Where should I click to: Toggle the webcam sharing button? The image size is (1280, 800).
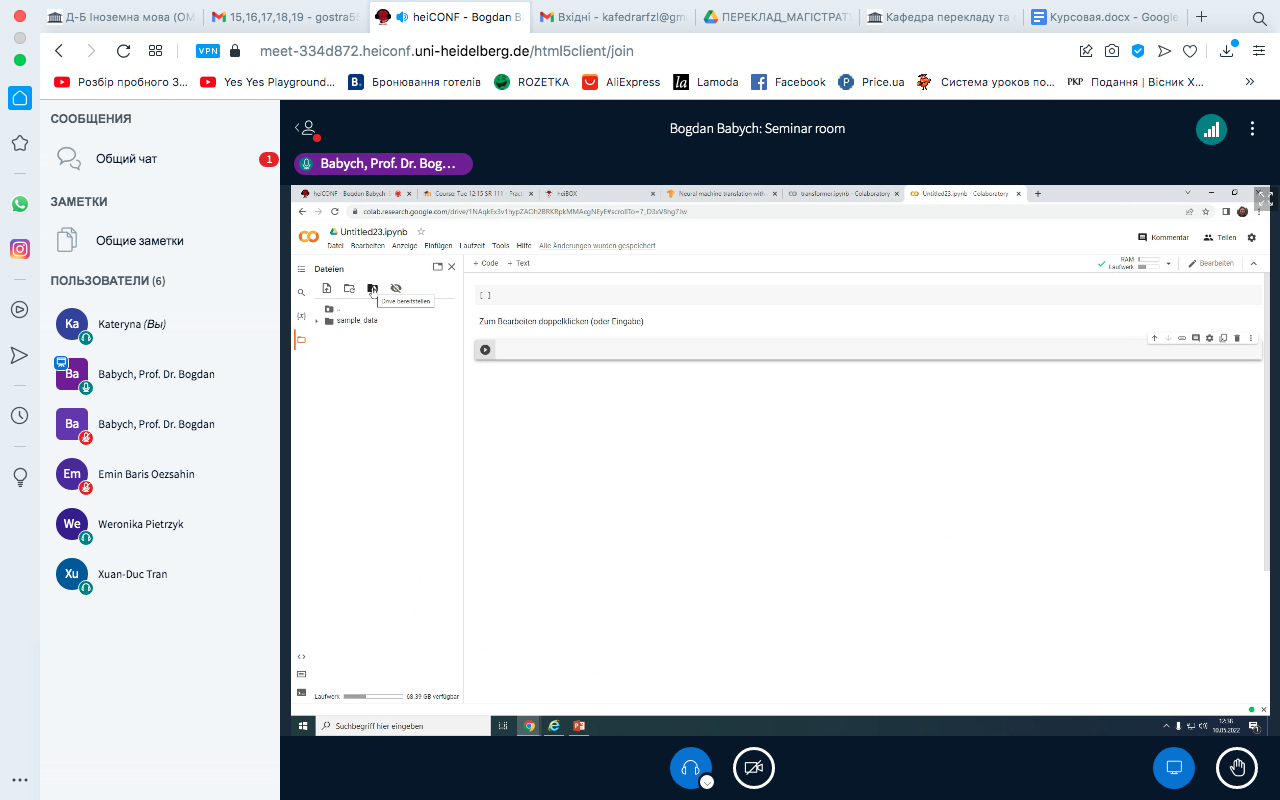click(754, 767)
